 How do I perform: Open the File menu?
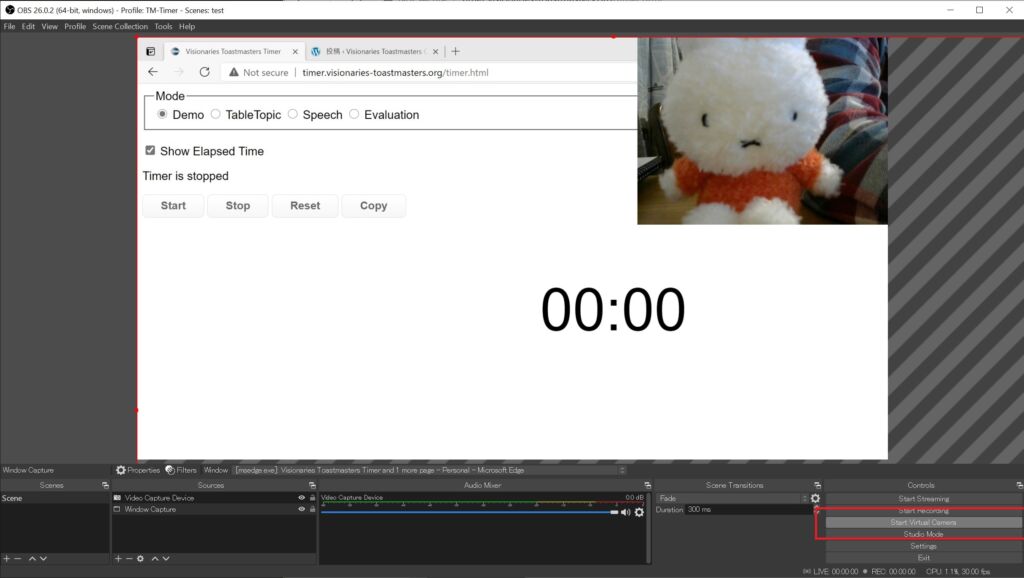coord(9,27)
